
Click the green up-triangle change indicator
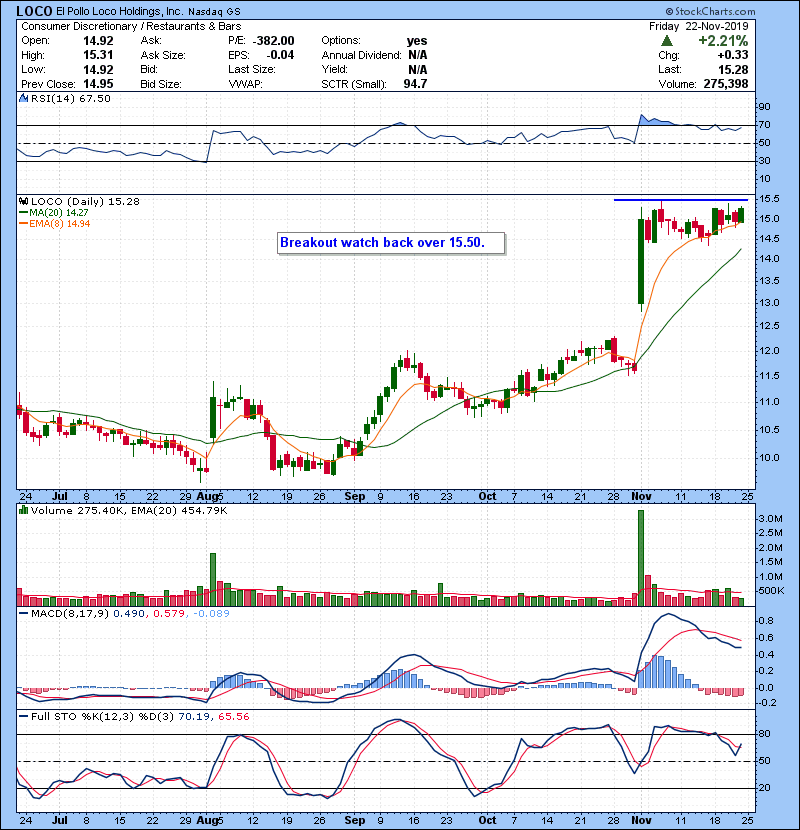(x=667, y=41)
